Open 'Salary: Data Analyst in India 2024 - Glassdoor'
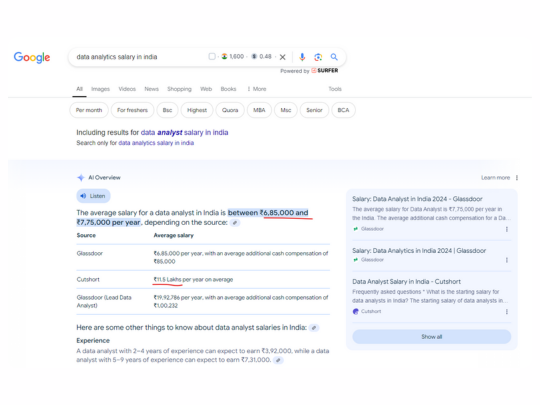The height and width of the screenshot is (405, 540). tap(417, 199)
